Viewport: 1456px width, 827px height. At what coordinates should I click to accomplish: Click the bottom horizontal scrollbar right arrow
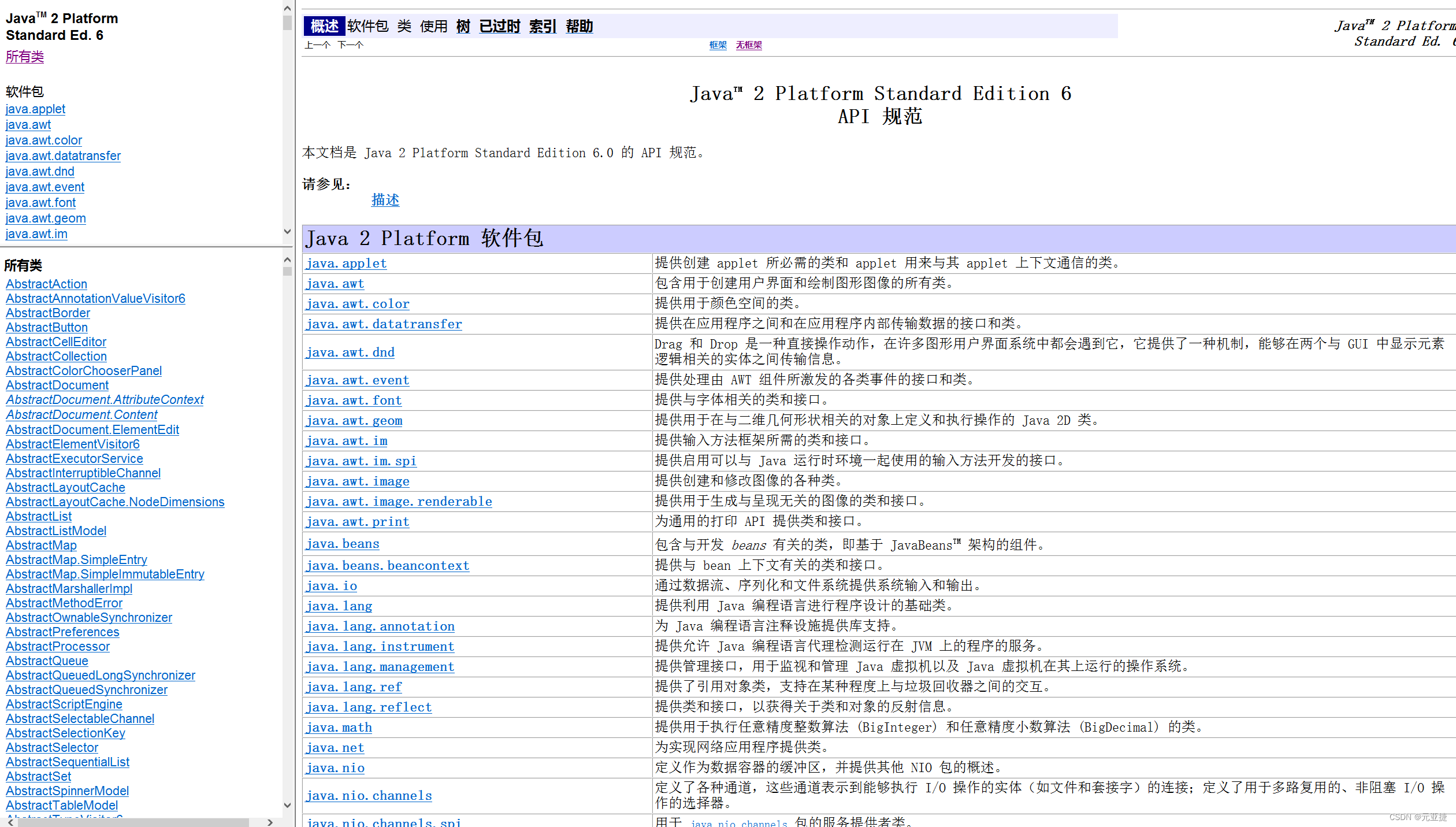coord(269,821)
